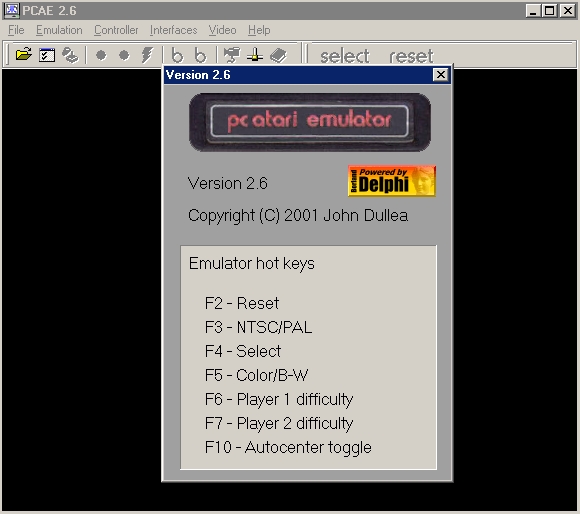Viewport: 580px width, 514px height.
Task: Click the 'Copyright (C) 2001 John Dullea' text
Action: click(x=298, y=216)
